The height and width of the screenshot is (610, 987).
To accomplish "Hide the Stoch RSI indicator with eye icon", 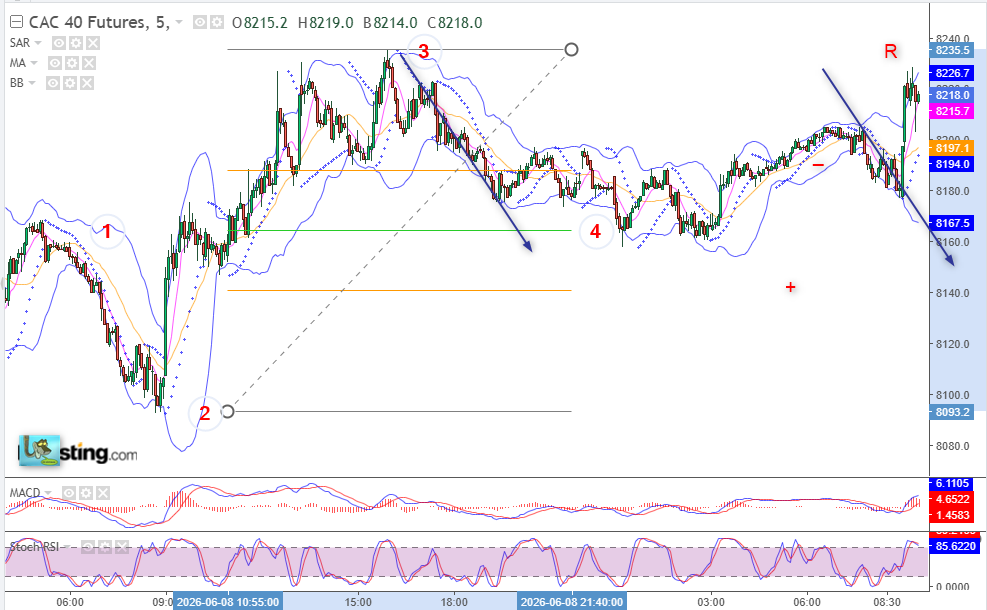I will (x=88, y=547).
